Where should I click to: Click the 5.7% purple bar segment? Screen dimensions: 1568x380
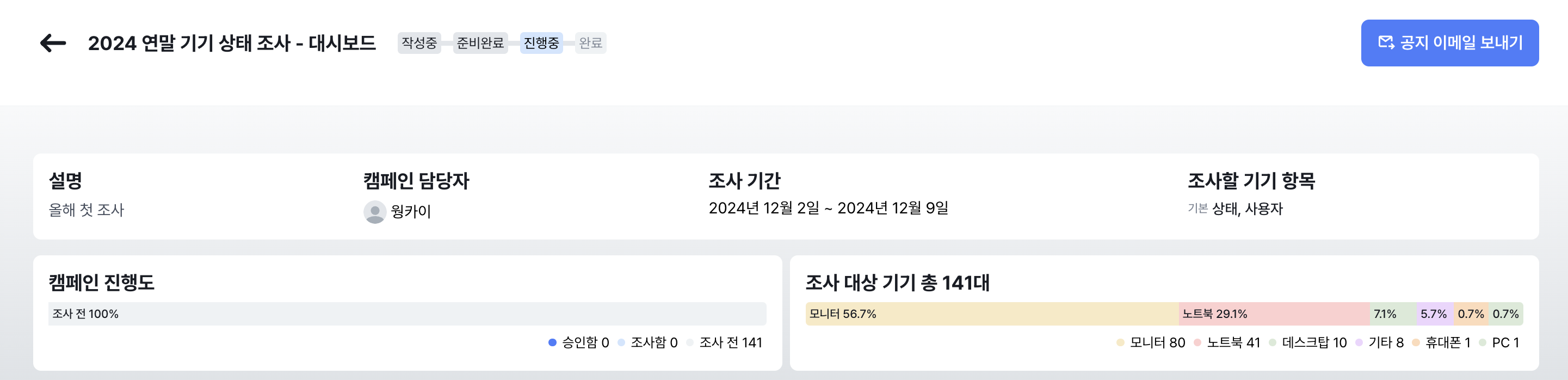(x=1435, y=314)
